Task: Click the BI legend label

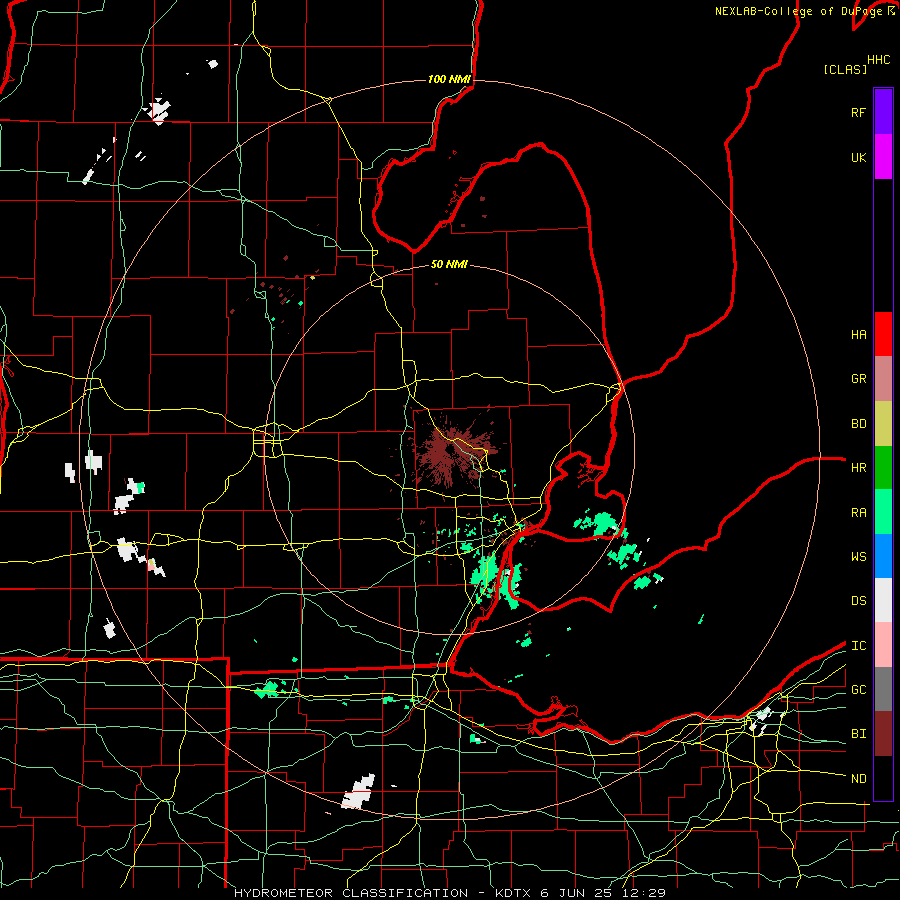Action: pos(858,734)
